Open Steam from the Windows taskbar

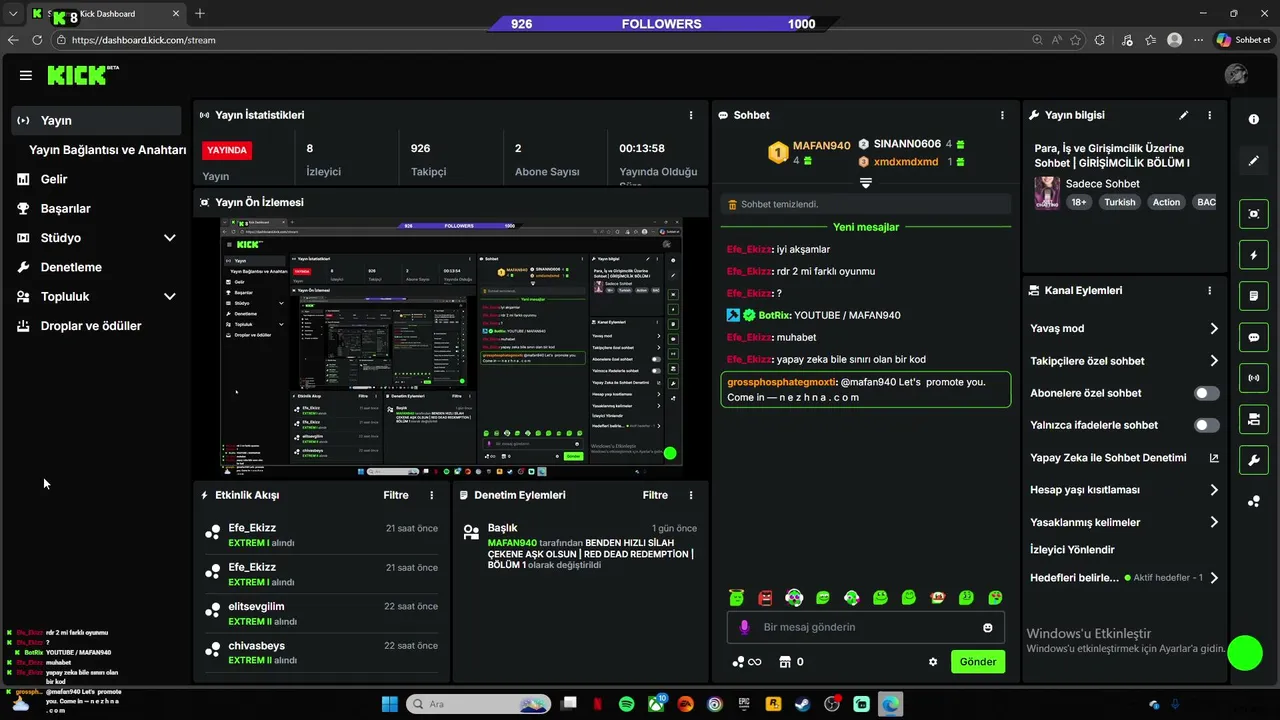[803, 704]
